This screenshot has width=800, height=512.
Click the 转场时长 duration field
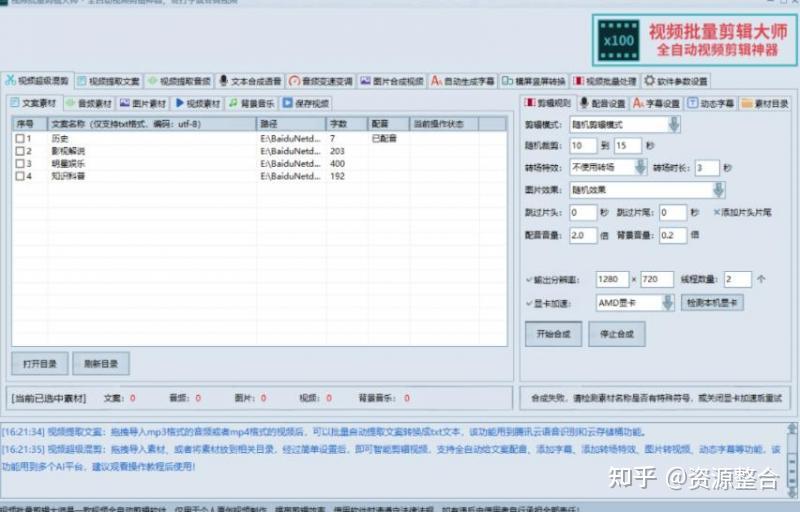pyautogui.click(x=707, y=167)
